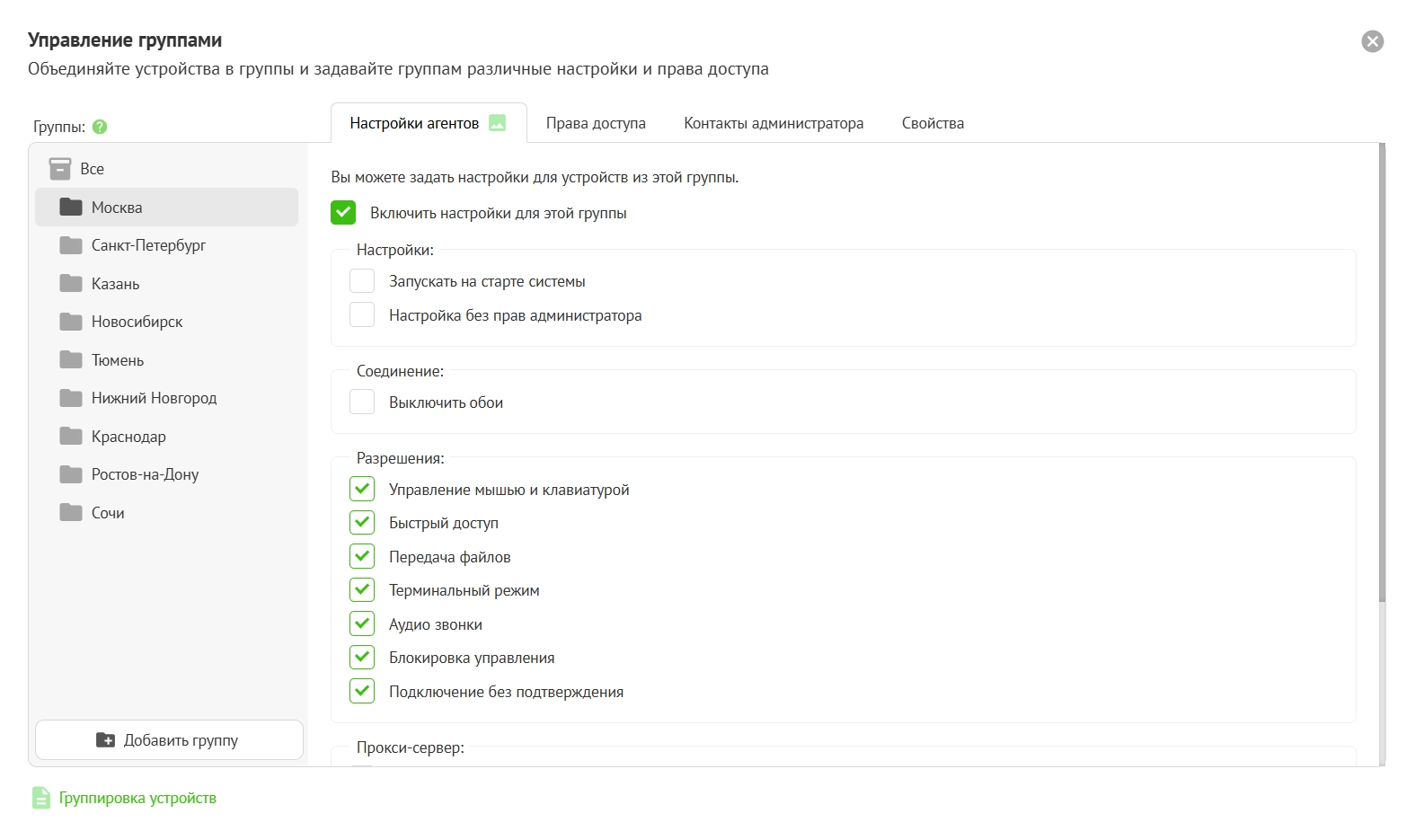
Task: Uncheck Передача файлов permission
Action: pos(362,557)
